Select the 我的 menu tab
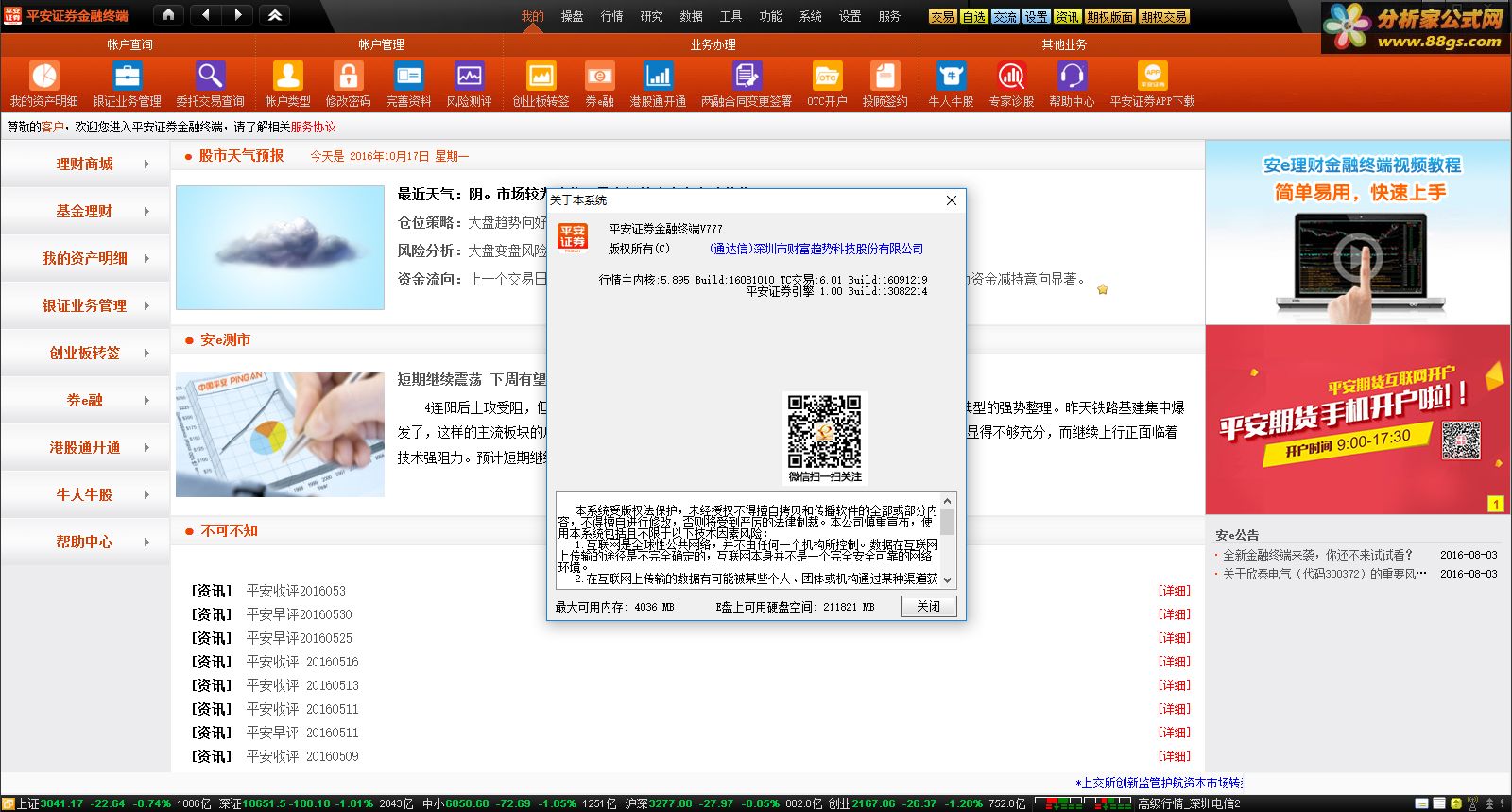Screen dimensions: 1512x812 coord(532,16)
